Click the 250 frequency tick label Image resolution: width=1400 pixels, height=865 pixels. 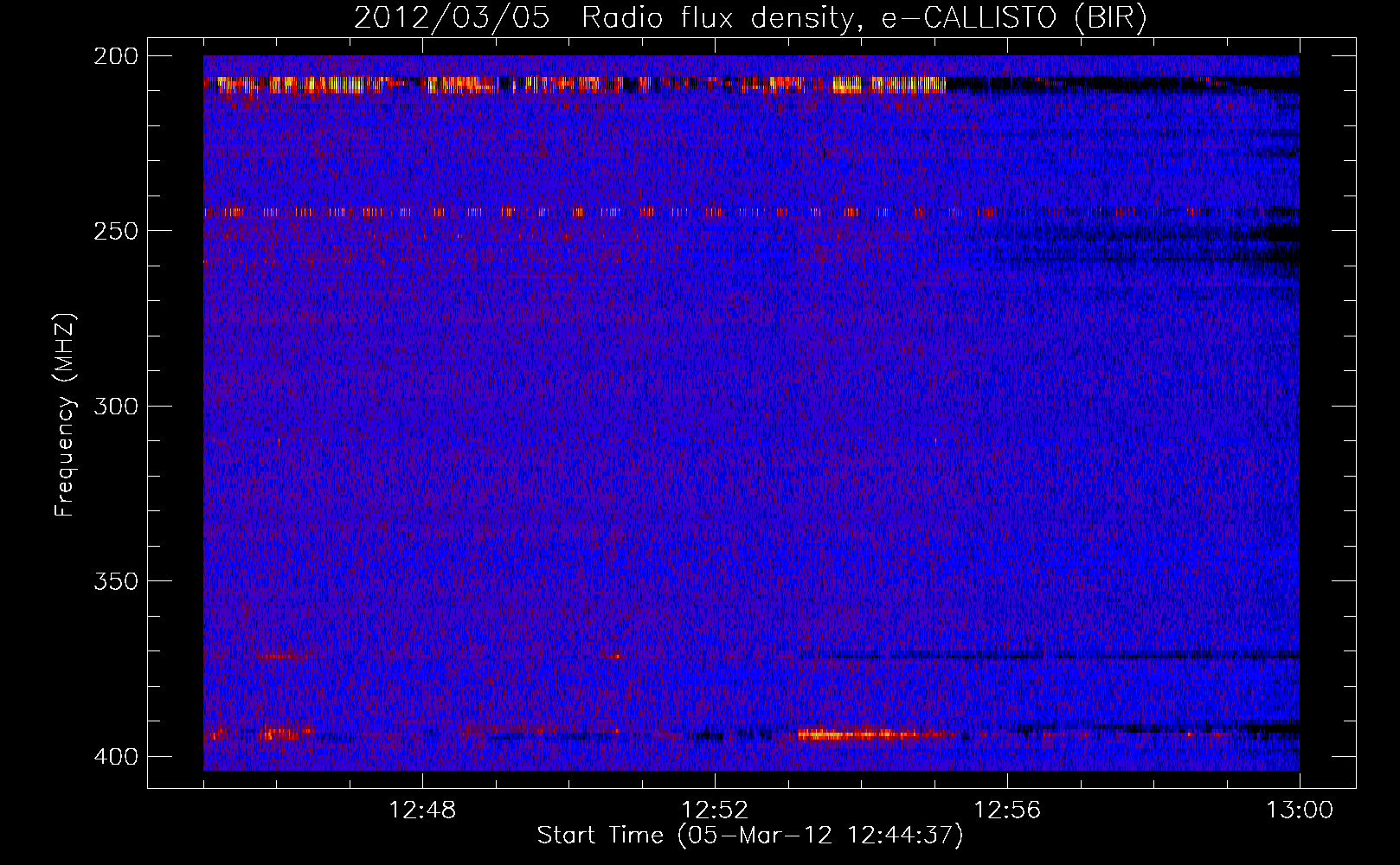pyautogui.click(x=116, y=231)
